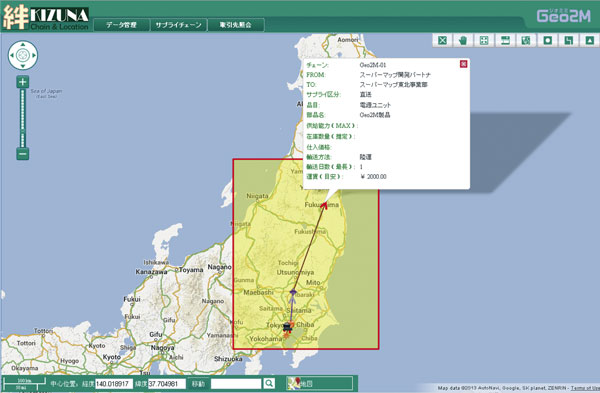Click the longitude 140.018917 field
The height and width of the screenshot is (393, 600).
tap(114, 383)
